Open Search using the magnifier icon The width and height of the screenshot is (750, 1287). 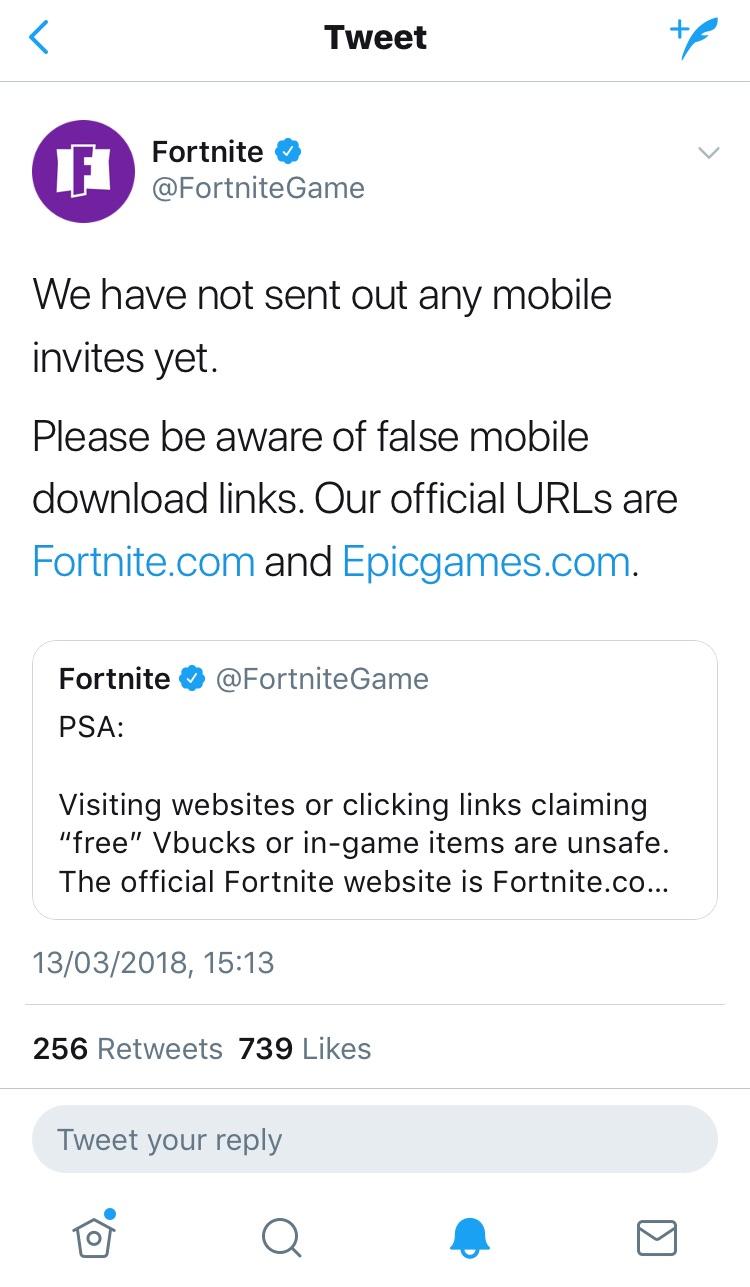(281, 1237)
